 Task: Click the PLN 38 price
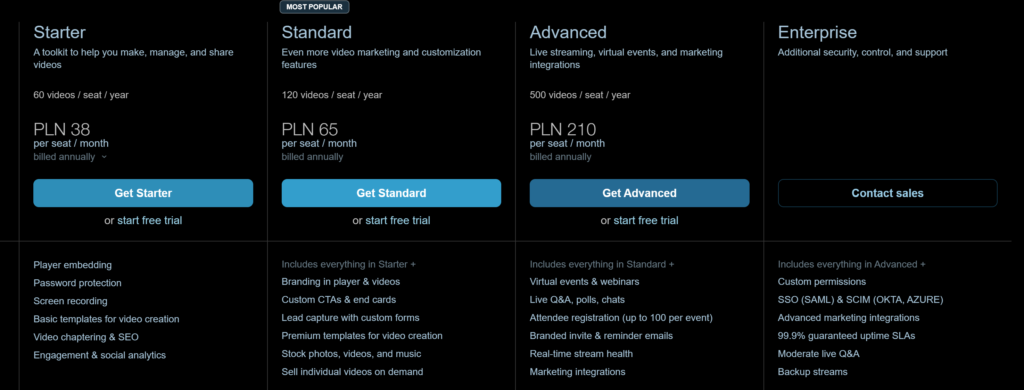pos(62,129)
